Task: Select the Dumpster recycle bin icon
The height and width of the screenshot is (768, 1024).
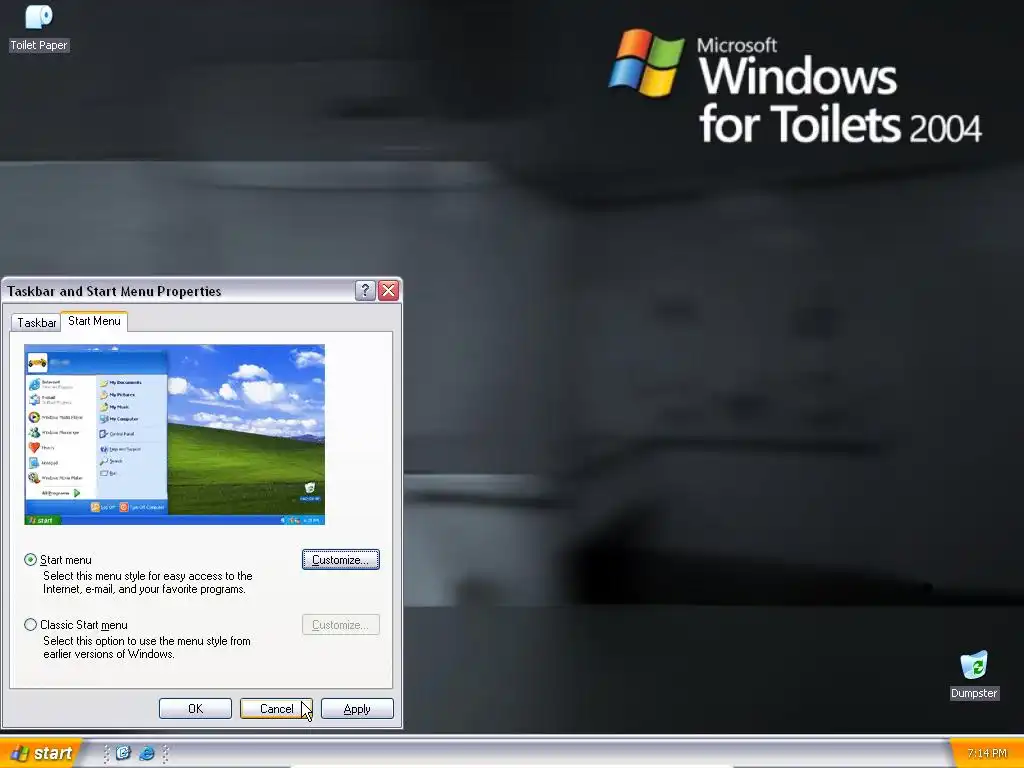Action: [x=974, y=675]
